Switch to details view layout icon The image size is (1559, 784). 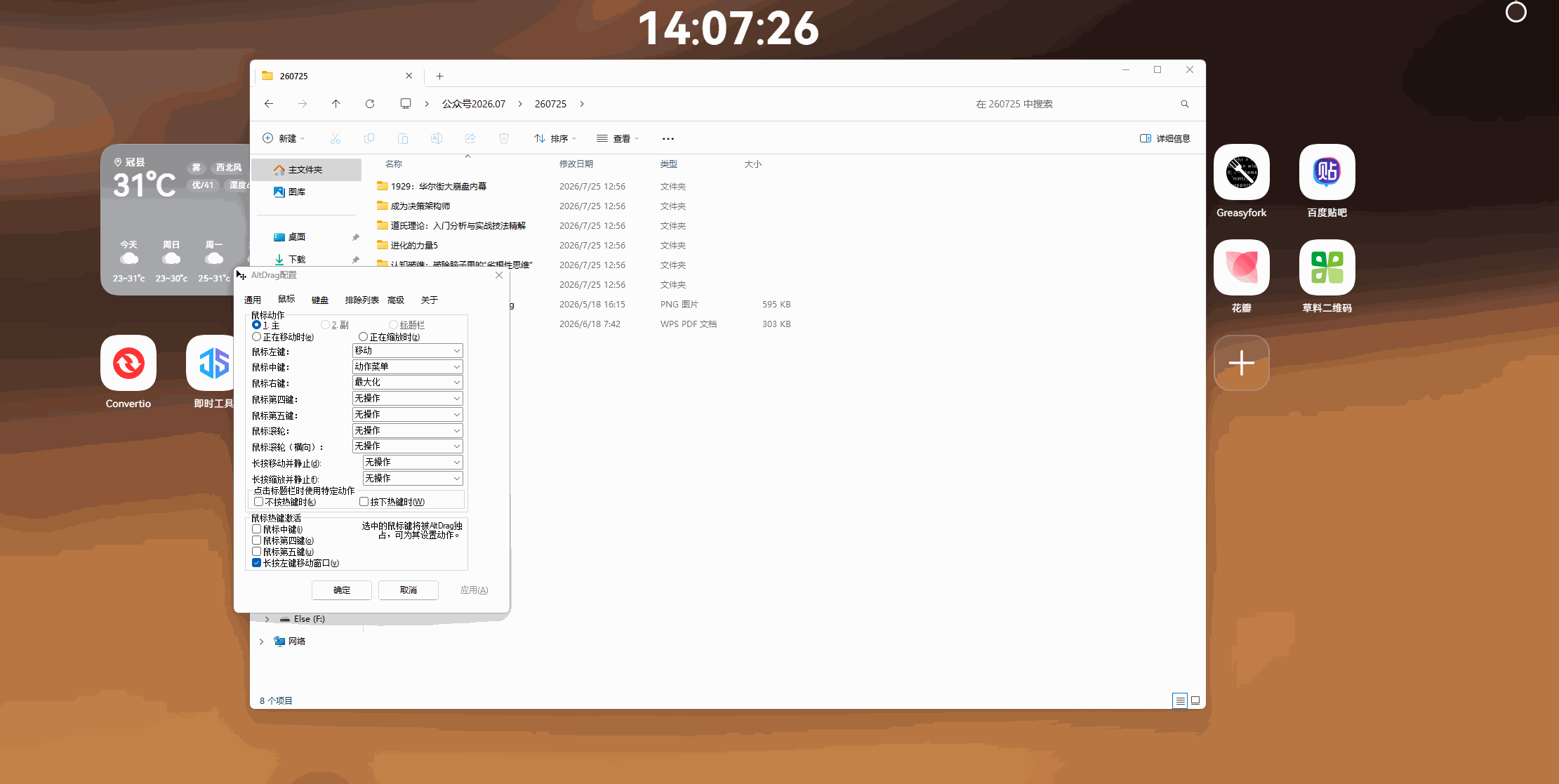click(x=1180, y=700)
